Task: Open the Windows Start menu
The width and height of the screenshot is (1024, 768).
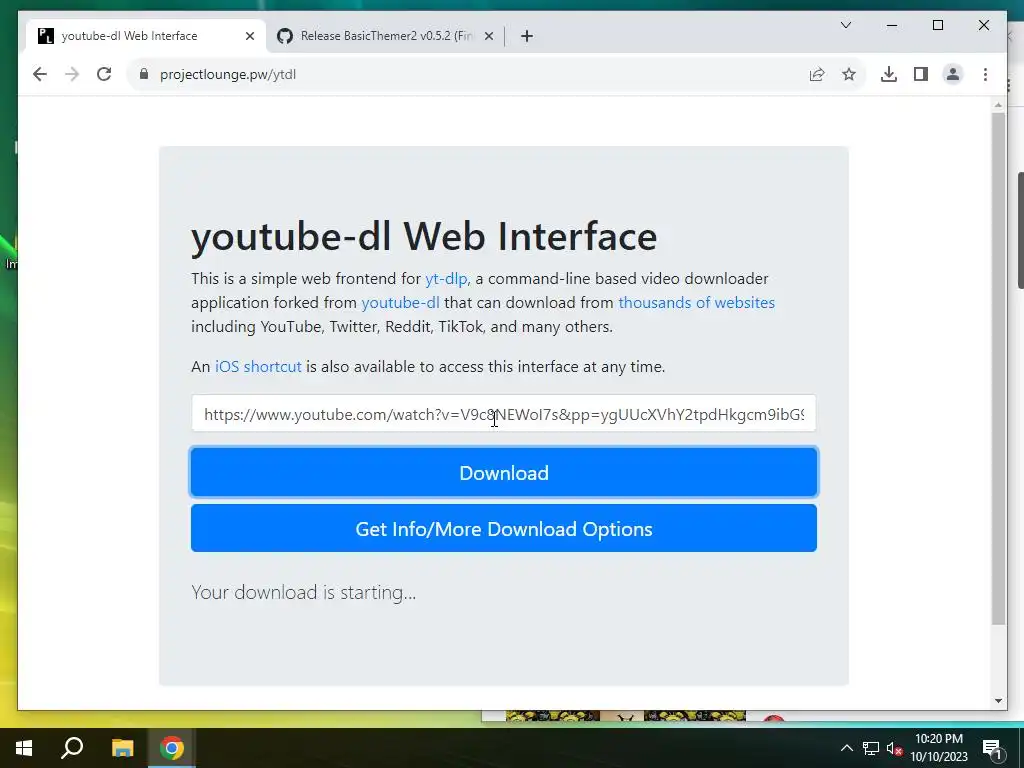Action: coord(24,748)
